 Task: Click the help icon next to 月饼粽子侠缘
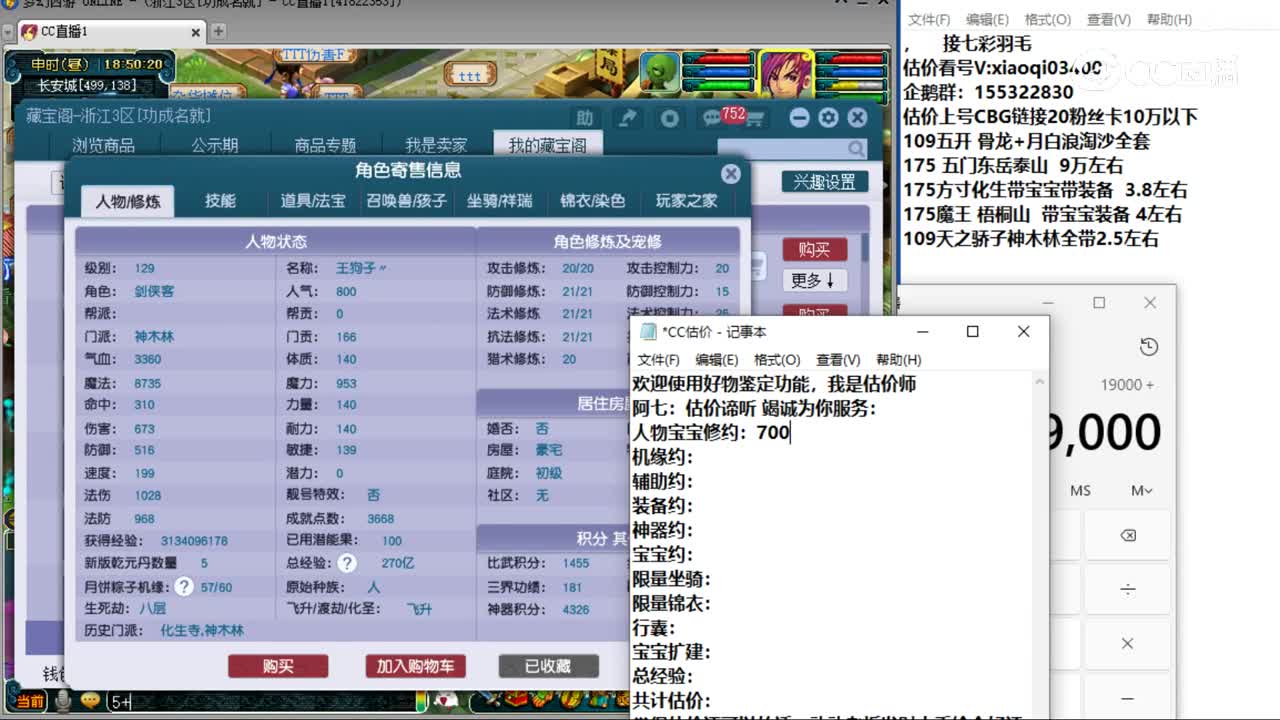pyautogui.click(x=182, y=588)
